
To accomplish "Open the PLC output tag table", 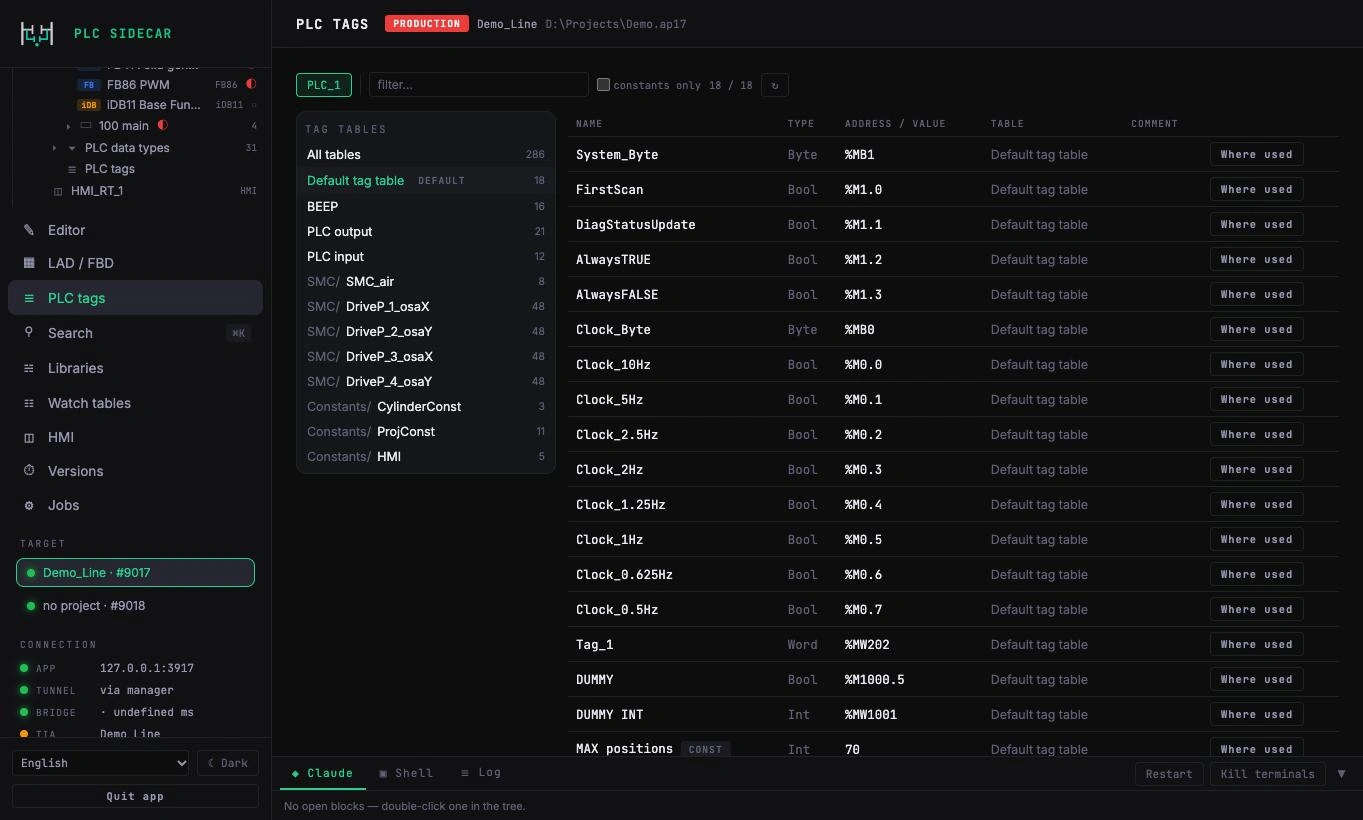I will 426,232.
